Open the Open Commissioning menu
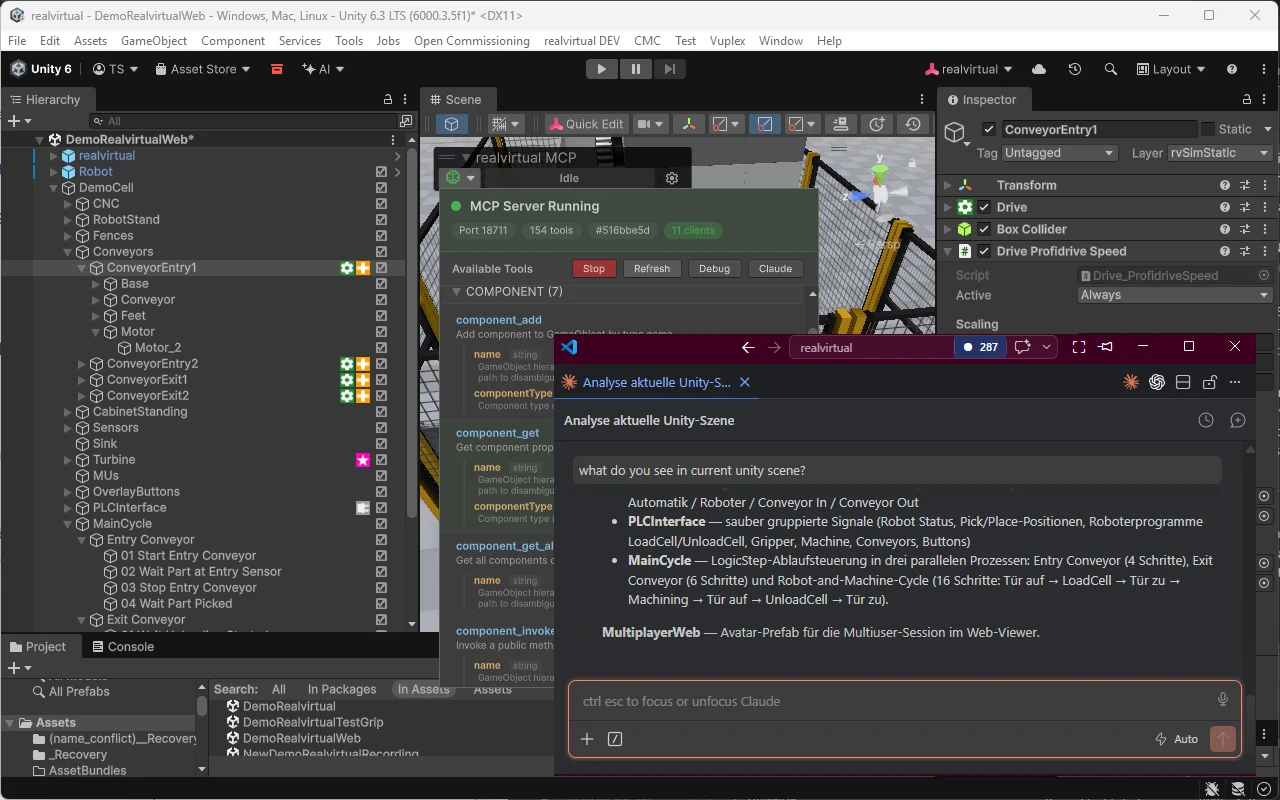The width and height of the screenshot is (1280, 800). (472, 41)
